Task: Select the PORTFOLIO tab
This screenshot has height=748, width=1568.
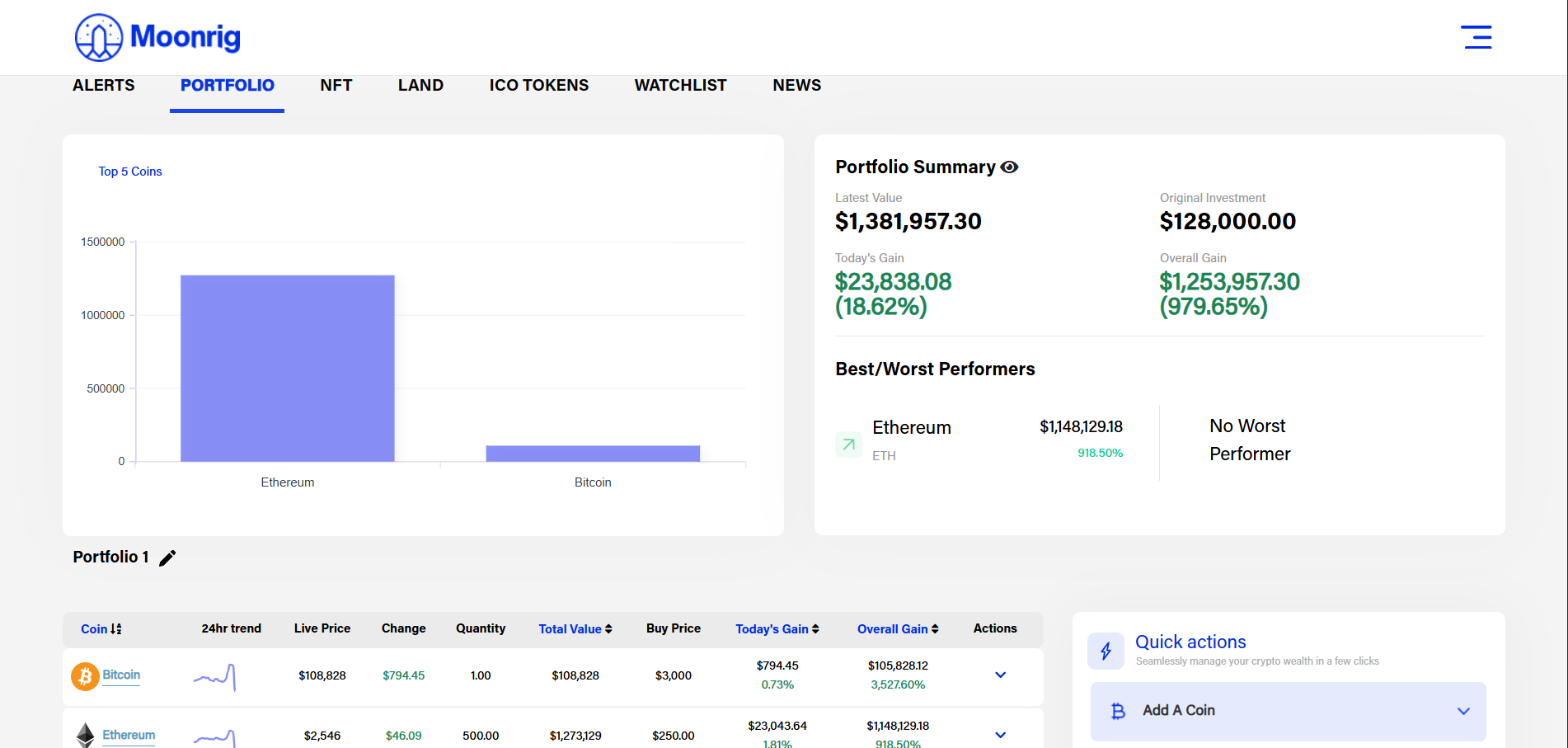Action: coord(228,86)
